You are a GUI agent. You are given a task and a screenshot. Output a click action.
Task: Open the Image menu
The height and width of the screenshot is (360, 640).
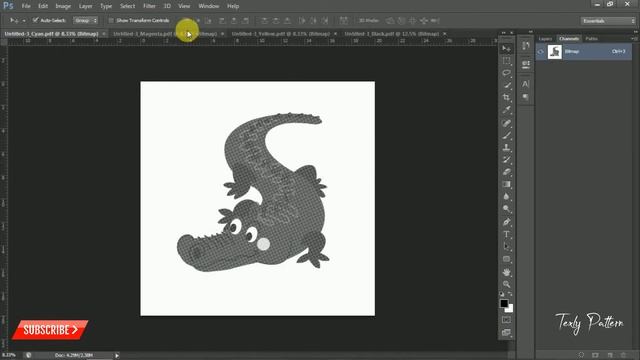pyautogui.click(x=63, y=6)
